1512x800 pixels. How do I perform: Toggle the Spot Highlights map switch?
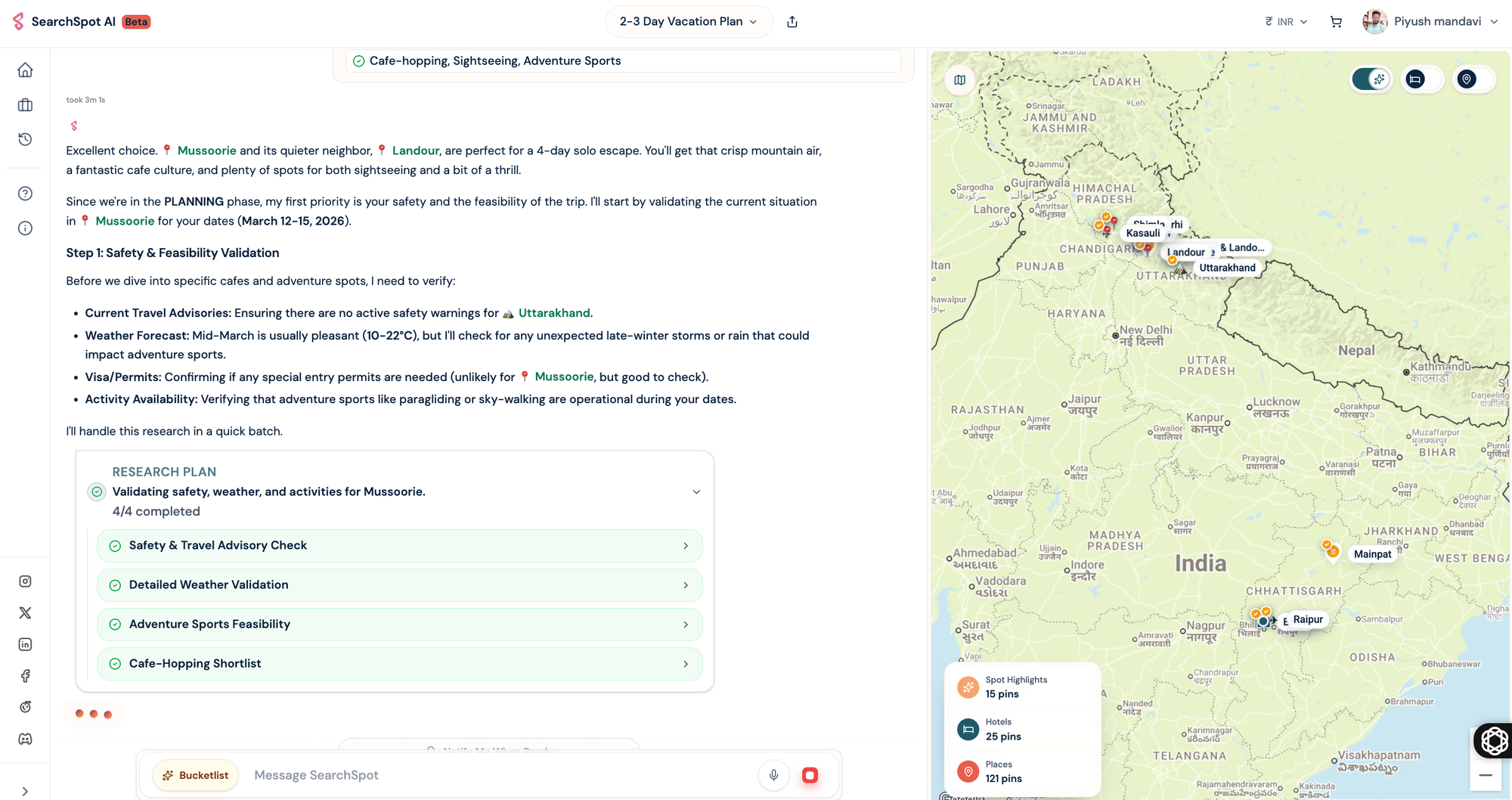pyautogui.click(x=1371, y=79)
